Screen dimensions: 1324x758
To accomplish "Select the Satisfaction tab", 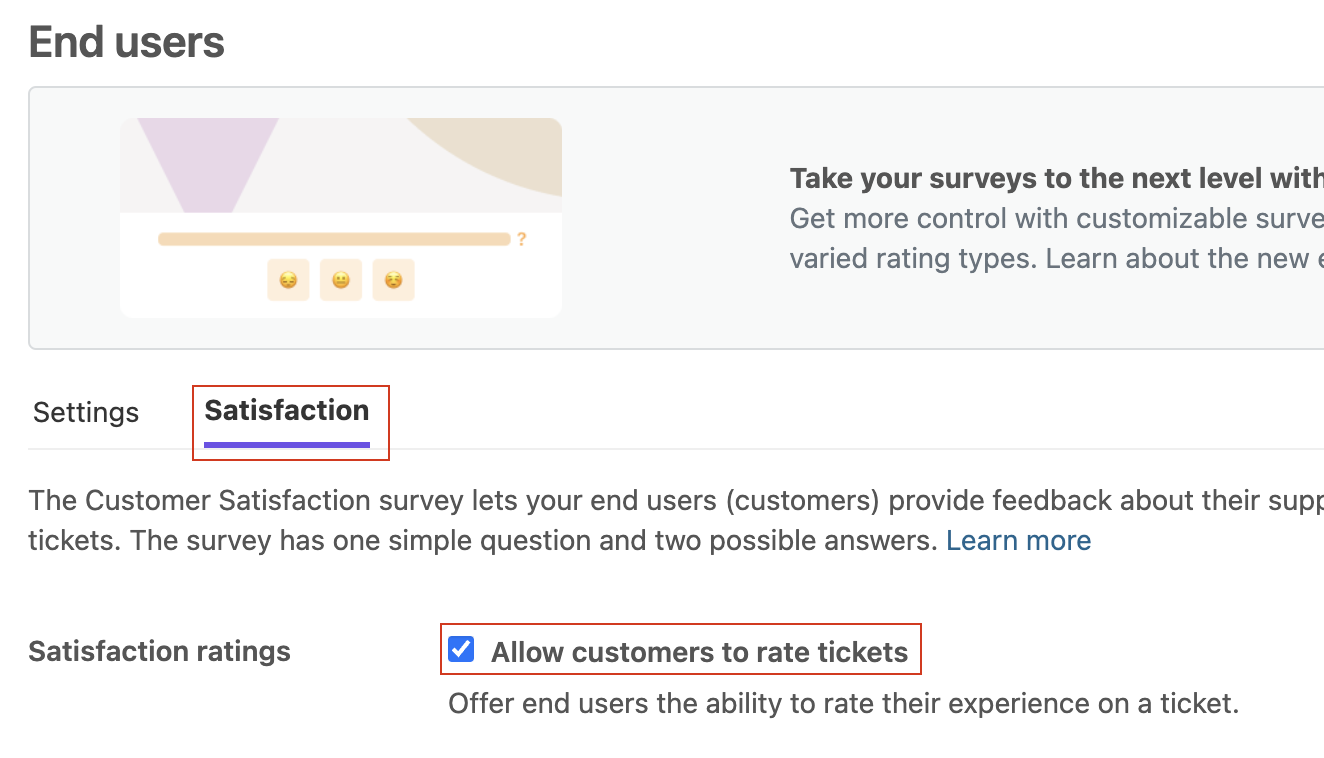I will (x=287, y=410).
